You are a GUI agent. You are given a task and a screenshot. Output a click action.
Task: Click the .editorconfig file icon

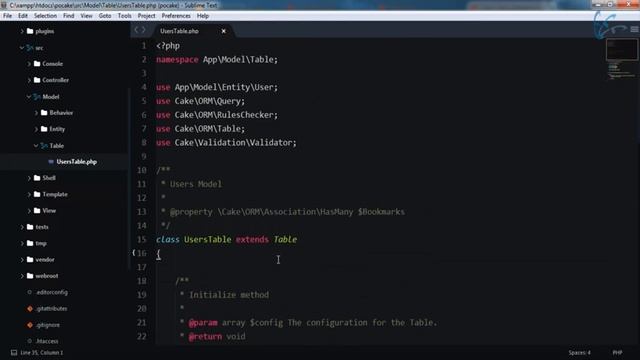29,292
